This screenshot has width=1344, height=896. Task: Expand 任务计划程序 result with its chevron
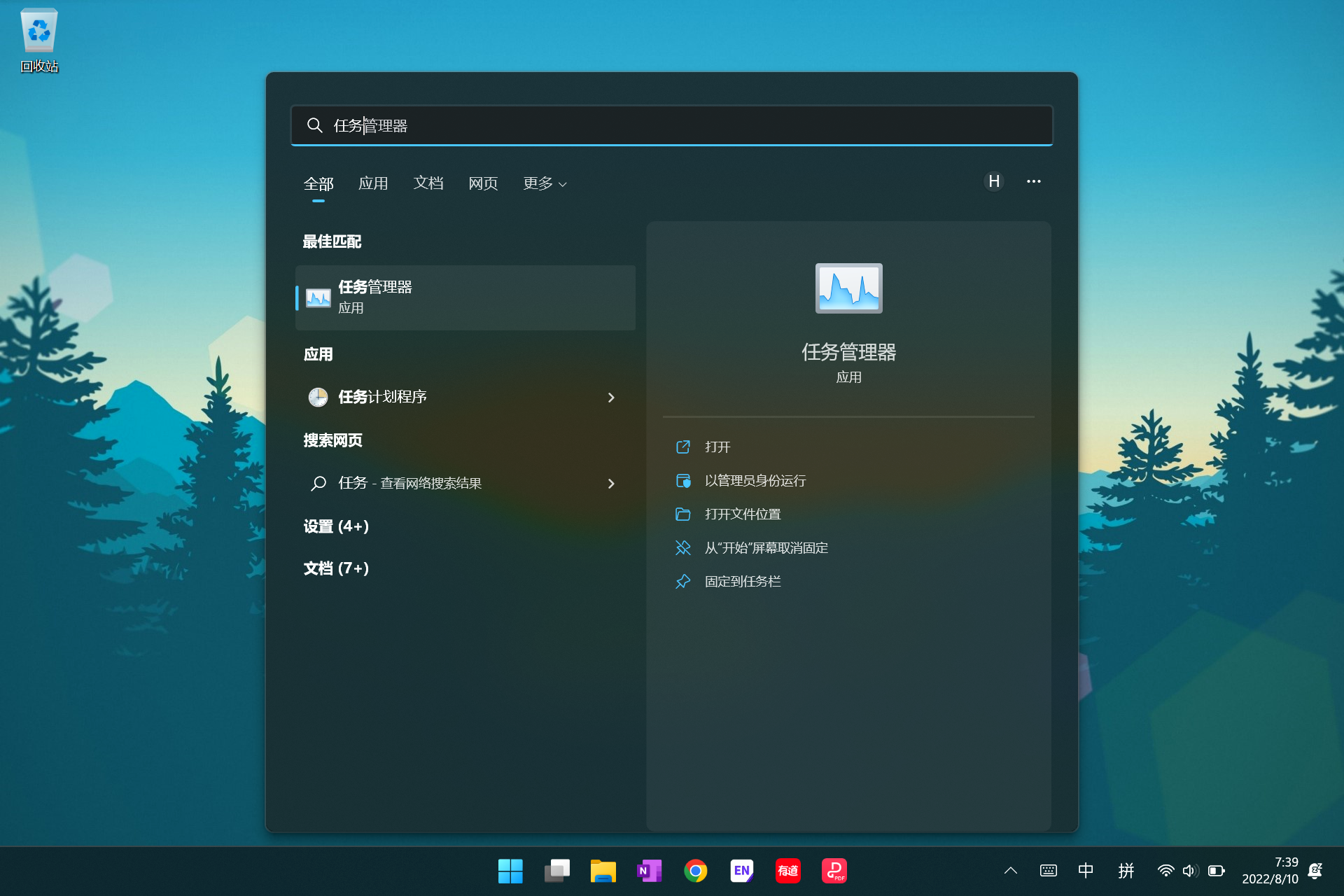[611, 397]
